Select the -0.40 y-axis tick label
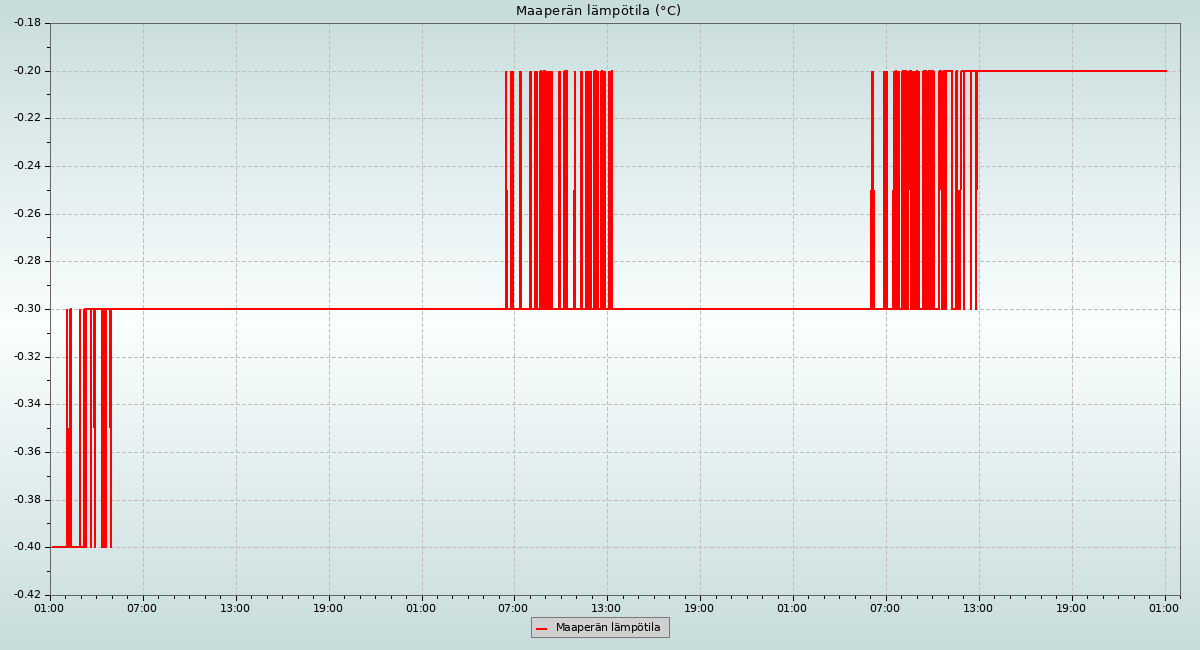Viewport: 1200px width, 650px height. (x=26, y=547)
